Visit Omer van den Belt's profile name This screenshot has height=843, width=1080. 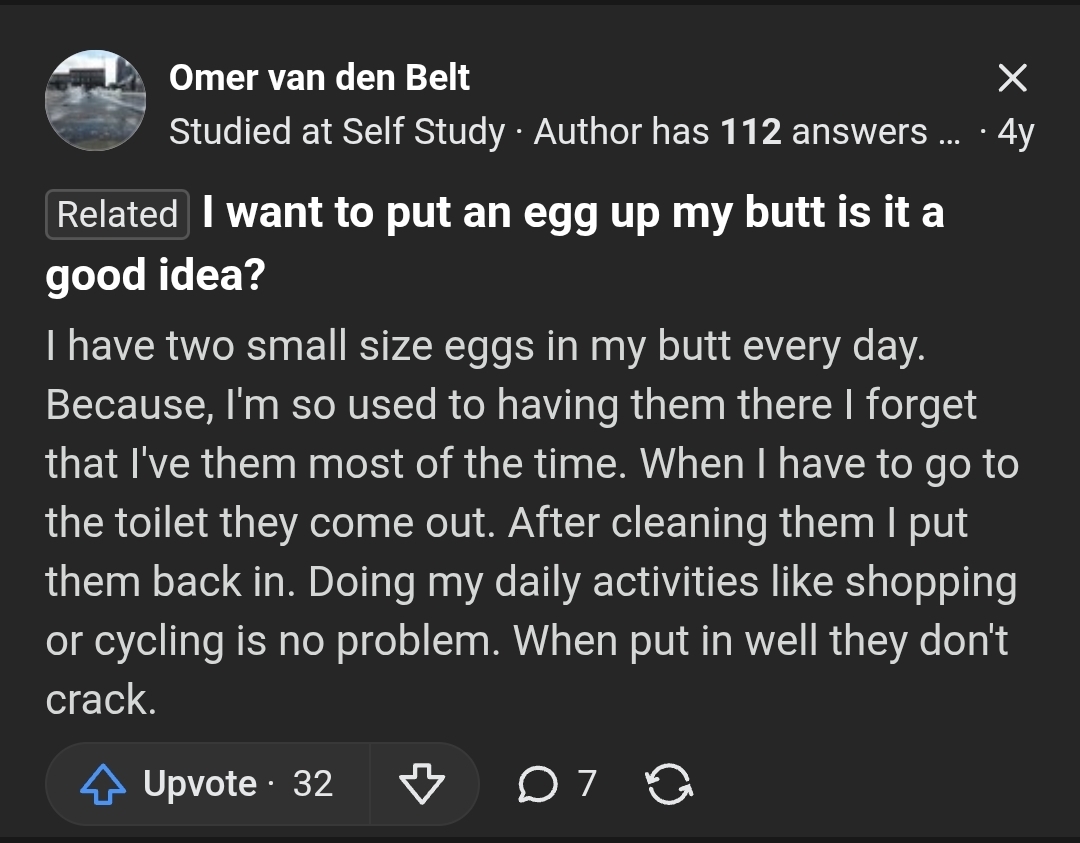319,77
